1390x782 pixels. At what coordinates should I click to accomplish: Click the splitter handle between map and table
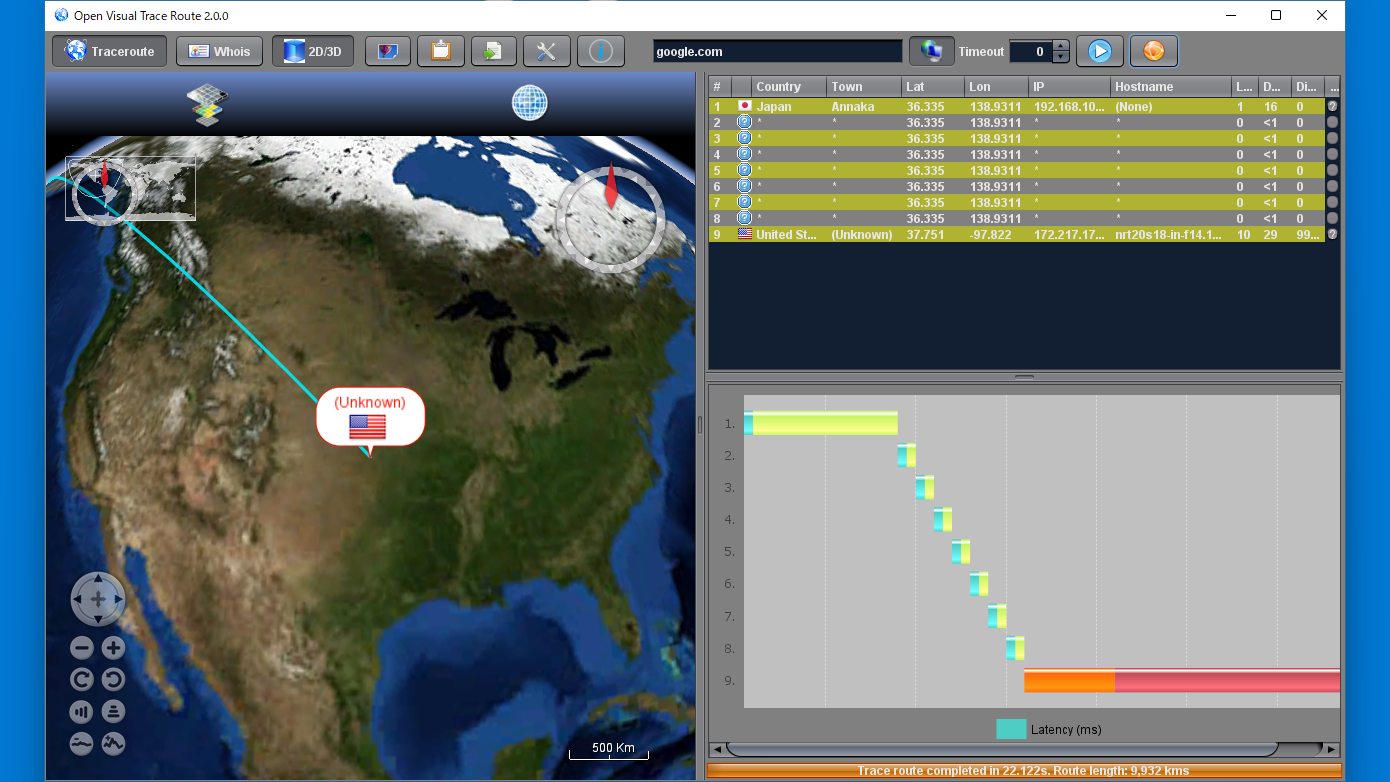point(700,425)
